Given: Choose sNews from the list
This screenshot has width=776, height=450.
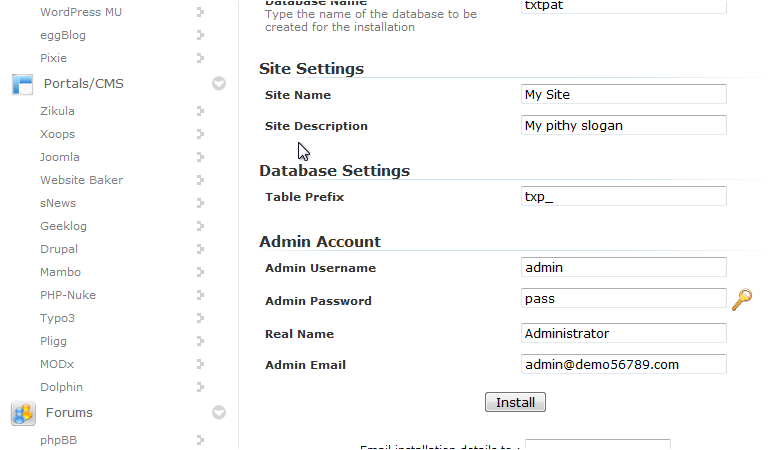Looking at the screenshot, I should click(x=58, y=203).
